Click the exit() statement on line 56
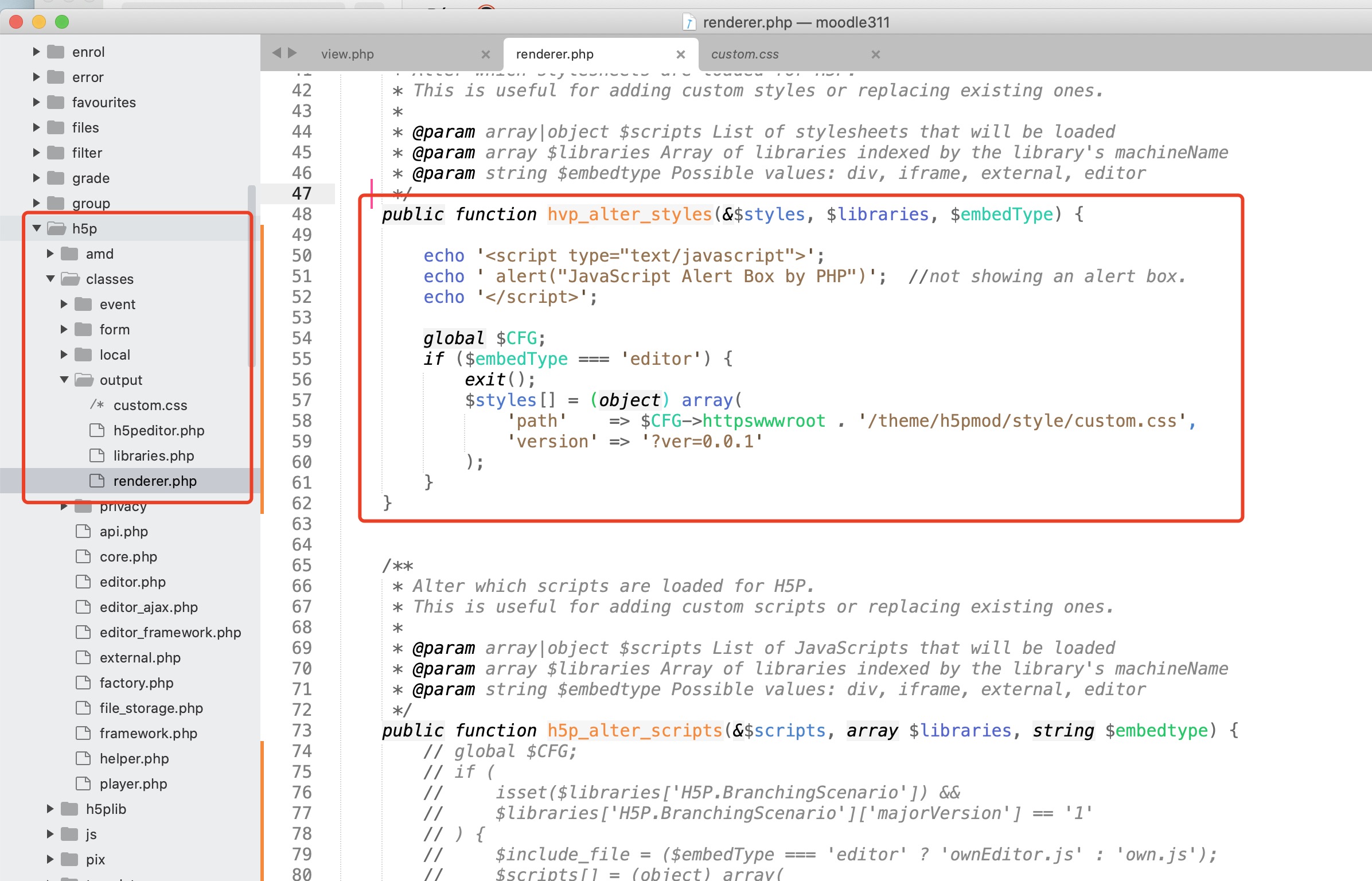1372x881 pixels. tap(500, 380)
